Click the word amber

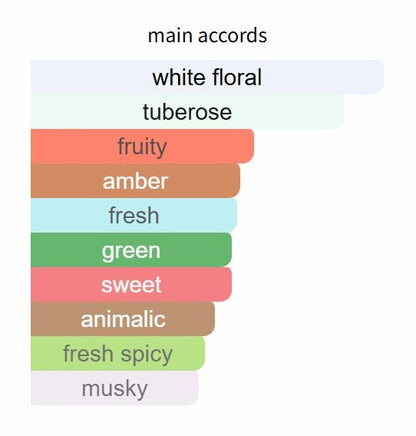tap(135, 181)
